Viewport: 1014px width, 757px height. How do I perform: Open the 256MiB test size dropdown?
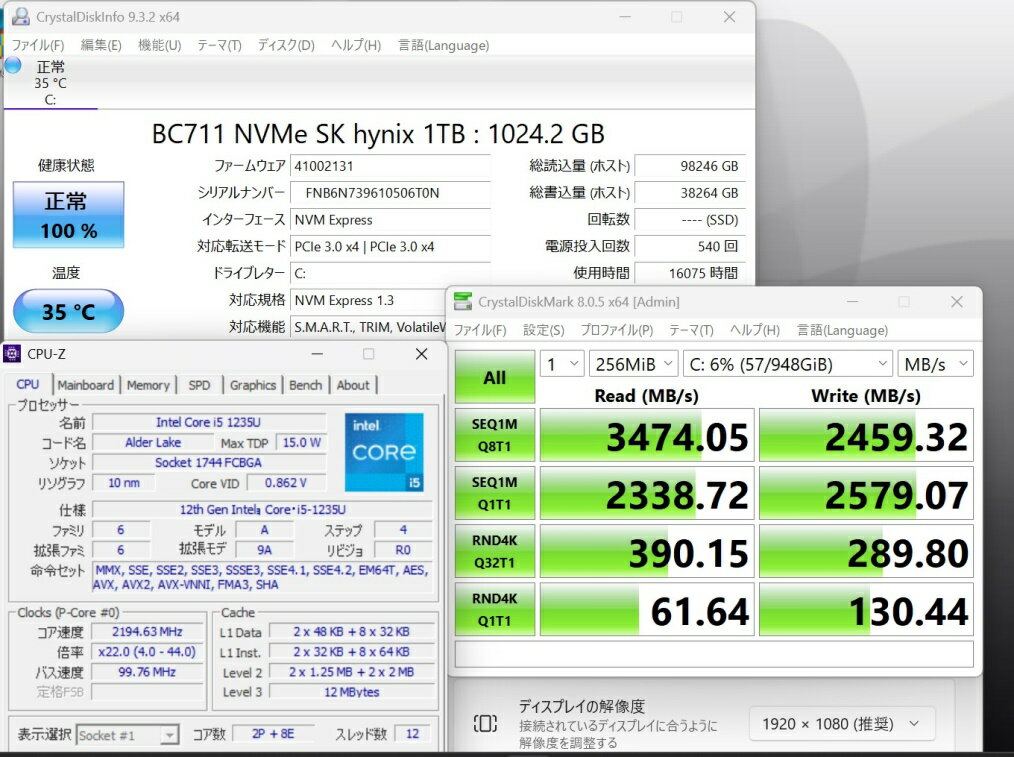[633, 364]
